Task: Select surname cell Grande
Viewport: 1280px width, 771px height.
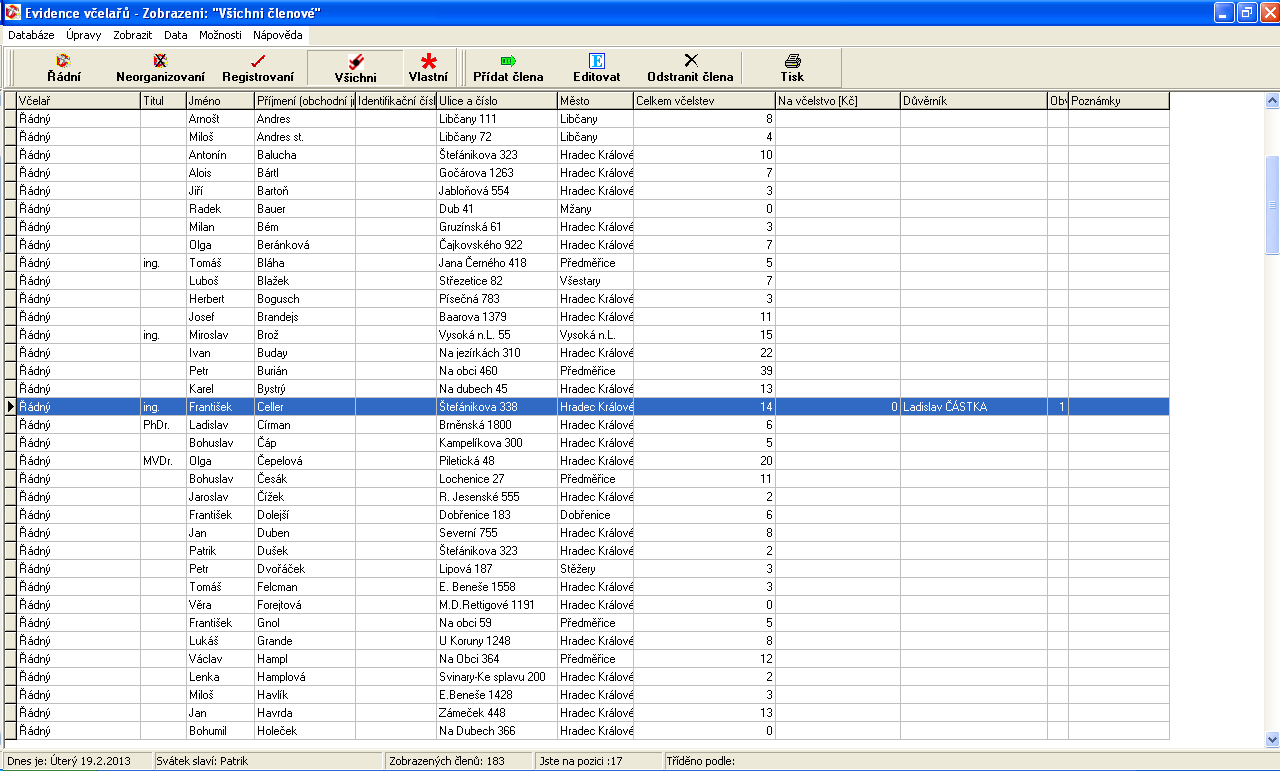Action: point(305,641)
